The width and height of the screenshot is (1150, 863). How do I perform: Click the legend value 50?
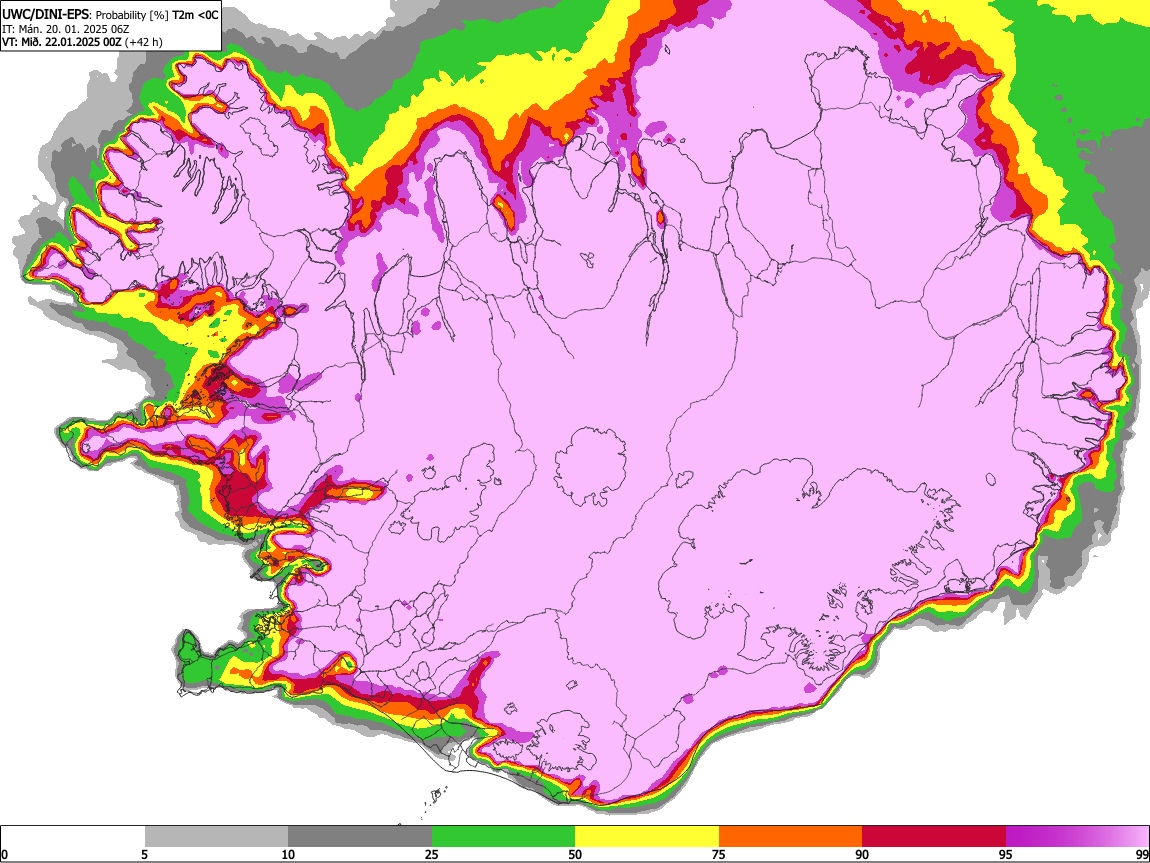[575, 854]
